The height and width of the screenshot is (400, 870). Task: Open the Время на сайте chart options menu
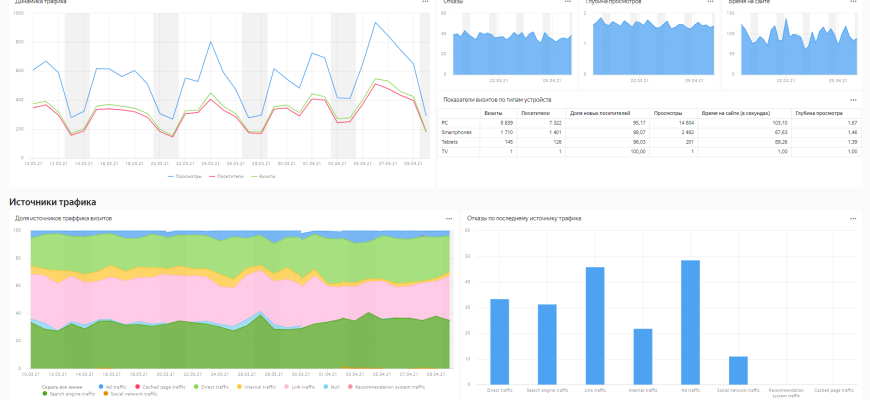tap(853, 3)
